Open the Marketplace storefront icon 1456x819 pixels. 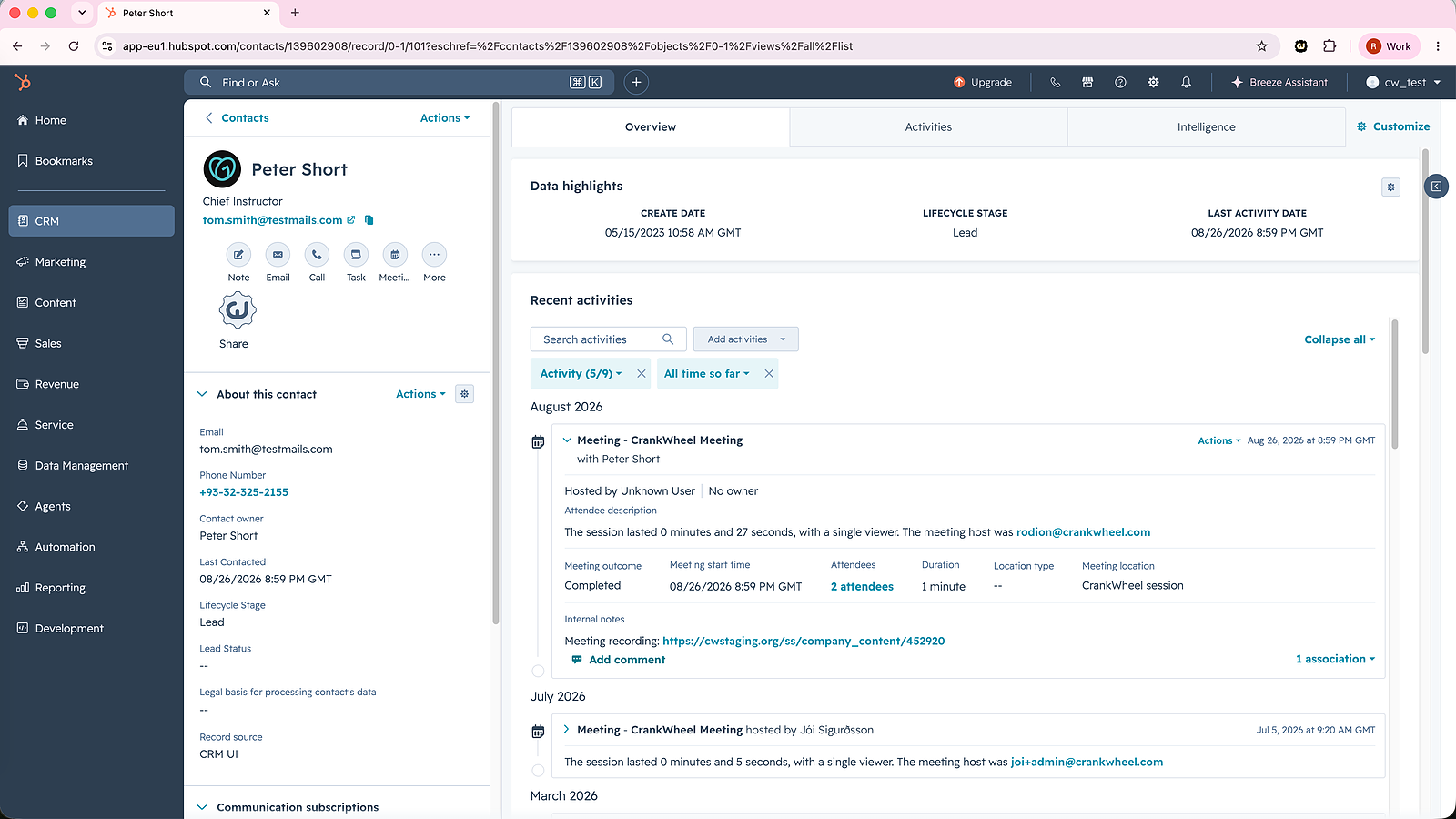pyautogui.click(x=1087, y=82)
